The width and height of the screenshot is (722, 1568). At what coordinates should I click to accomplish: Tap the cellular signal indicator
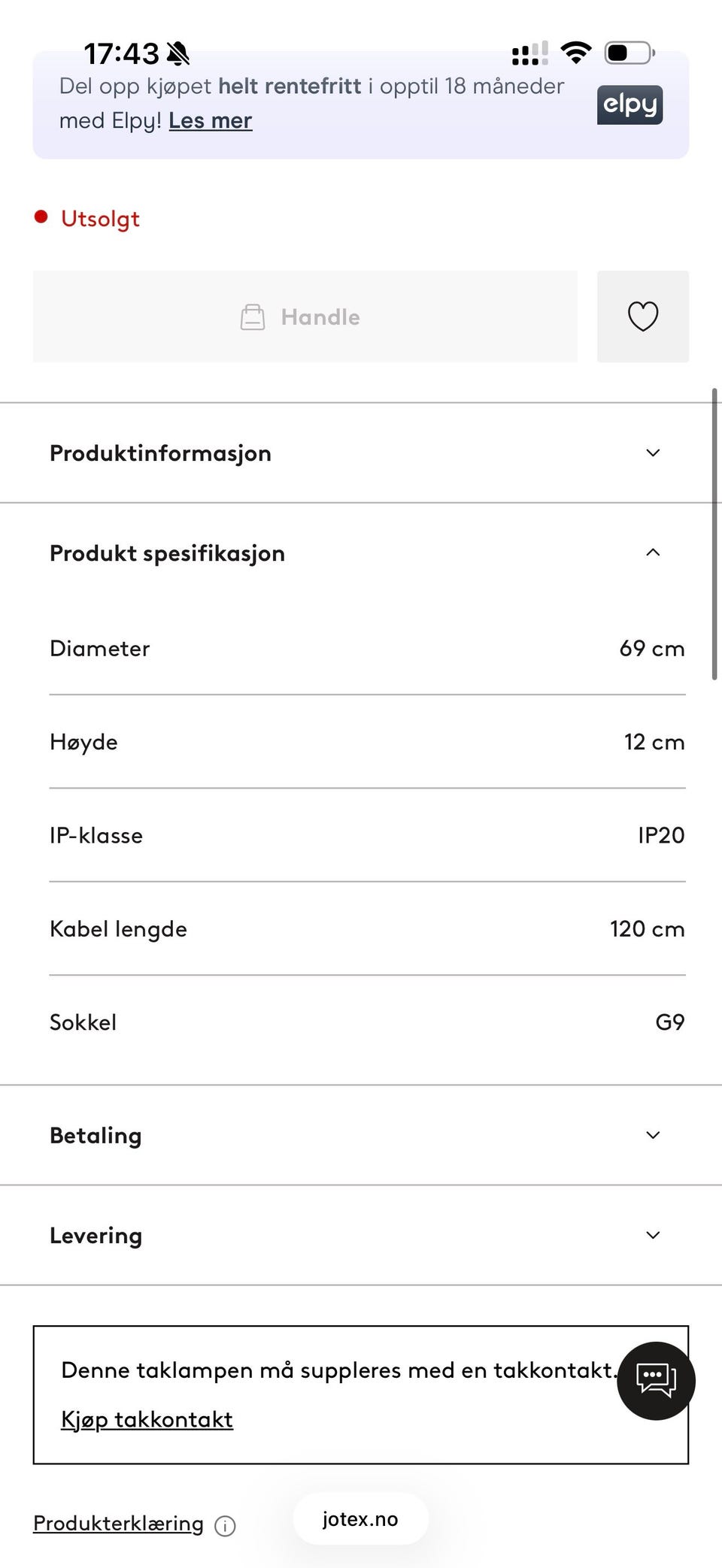pyautogui.click(x=529, y=53)
